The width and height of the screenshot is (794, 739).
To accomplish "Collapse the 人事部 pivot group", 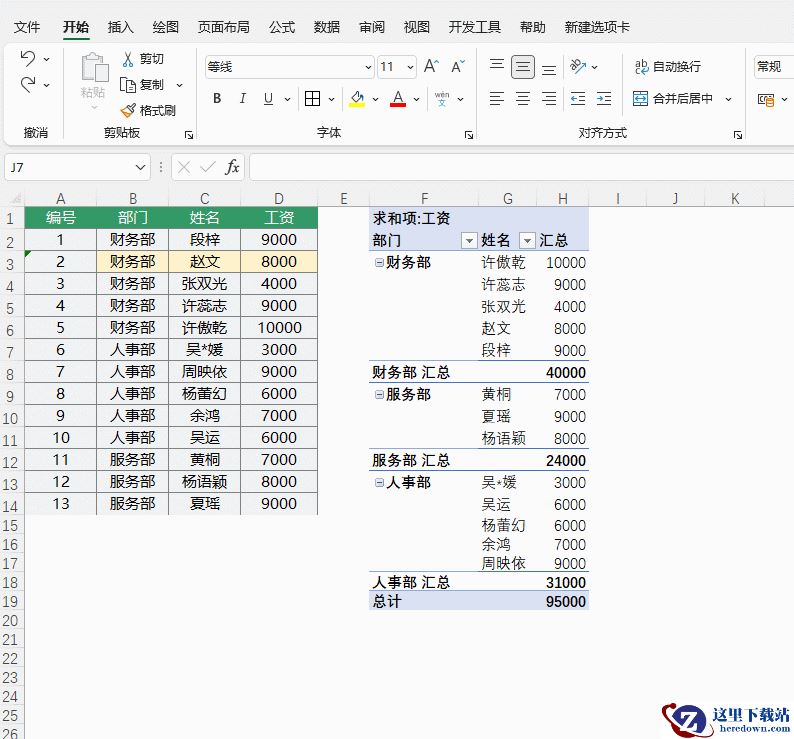I will (x=379, y=482).
